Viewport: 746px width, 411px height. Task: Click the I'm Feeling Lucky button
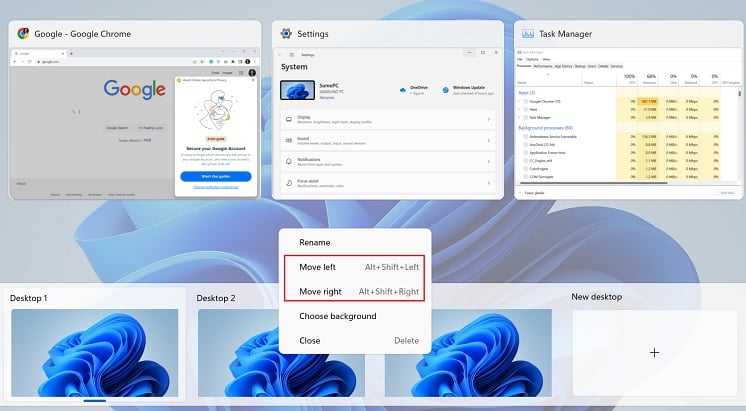pos(150,128)
